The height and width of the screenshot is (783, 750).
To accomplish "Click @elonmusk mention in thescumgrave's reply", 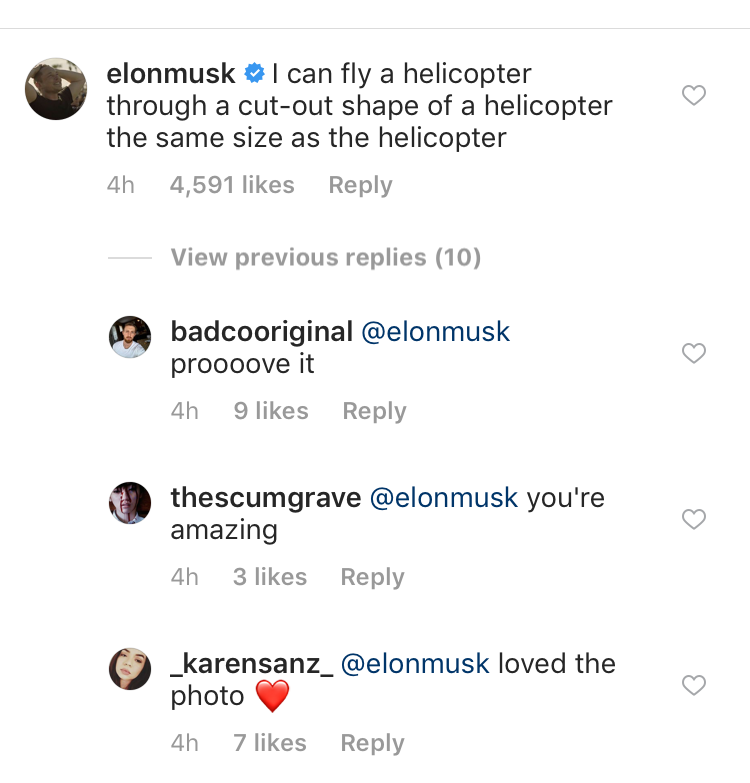I will click(444, 498).
